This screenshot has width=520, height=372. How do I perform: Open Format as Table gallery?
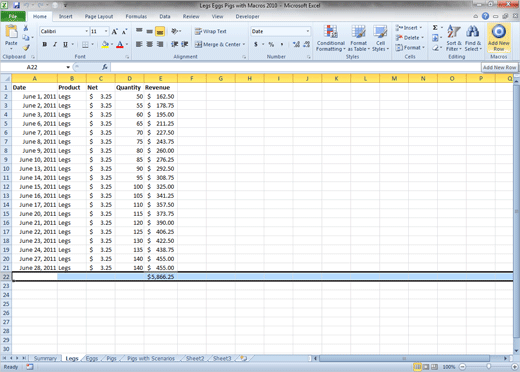click(359, 38)
